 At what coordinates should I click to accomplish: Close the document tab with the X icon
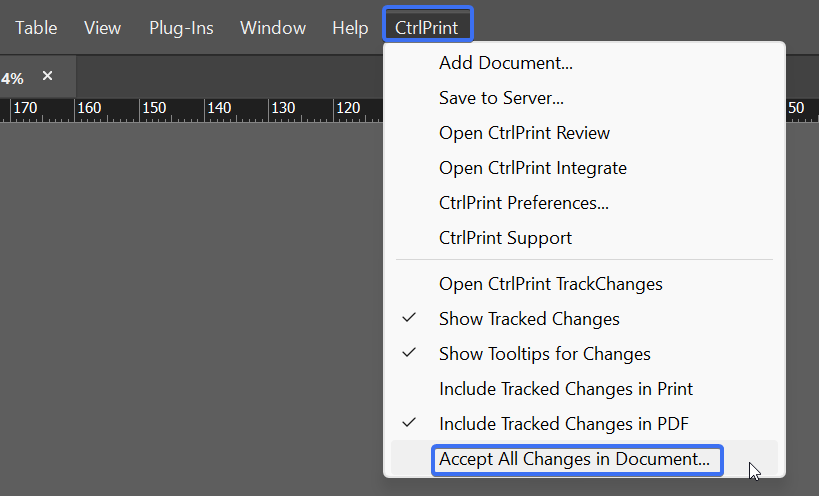[48, 76]
